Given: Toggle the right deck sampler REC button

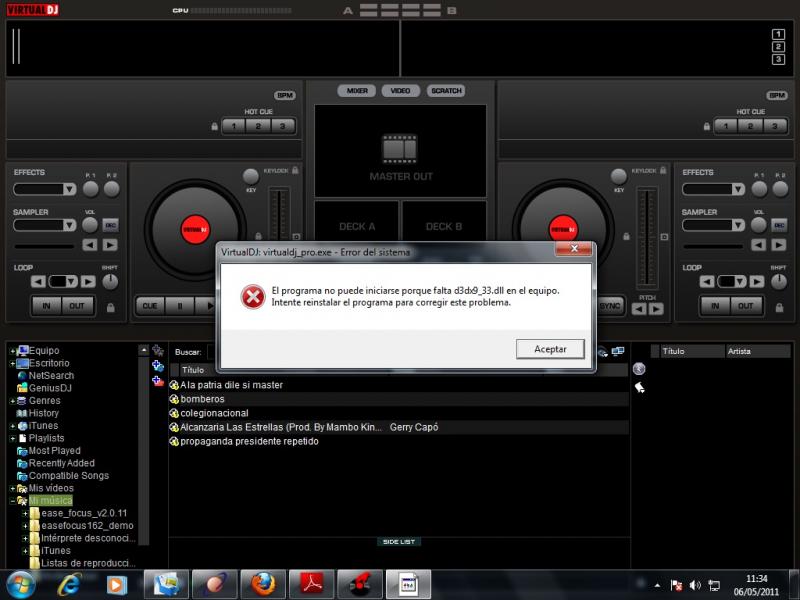Looking at the screenshot, I should pyautogui.click(x=779, y=225).
